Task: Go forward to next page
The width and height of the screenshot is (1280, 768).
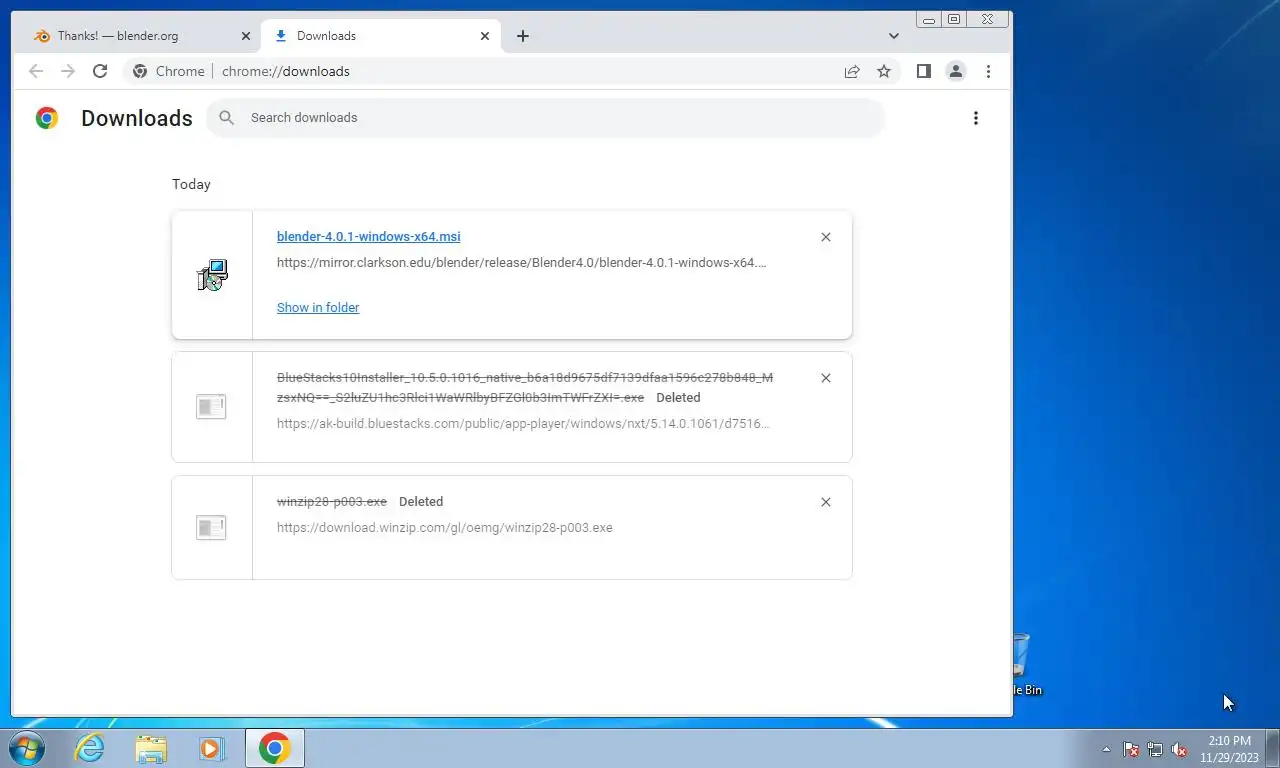Action: click(x=68, y=71)
